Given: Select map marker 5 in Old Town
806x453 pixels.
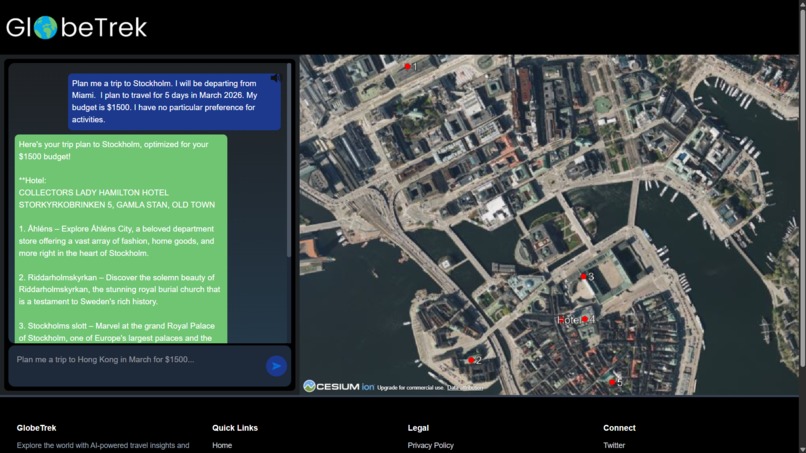Looking at the screenshot, I should 612,383.
